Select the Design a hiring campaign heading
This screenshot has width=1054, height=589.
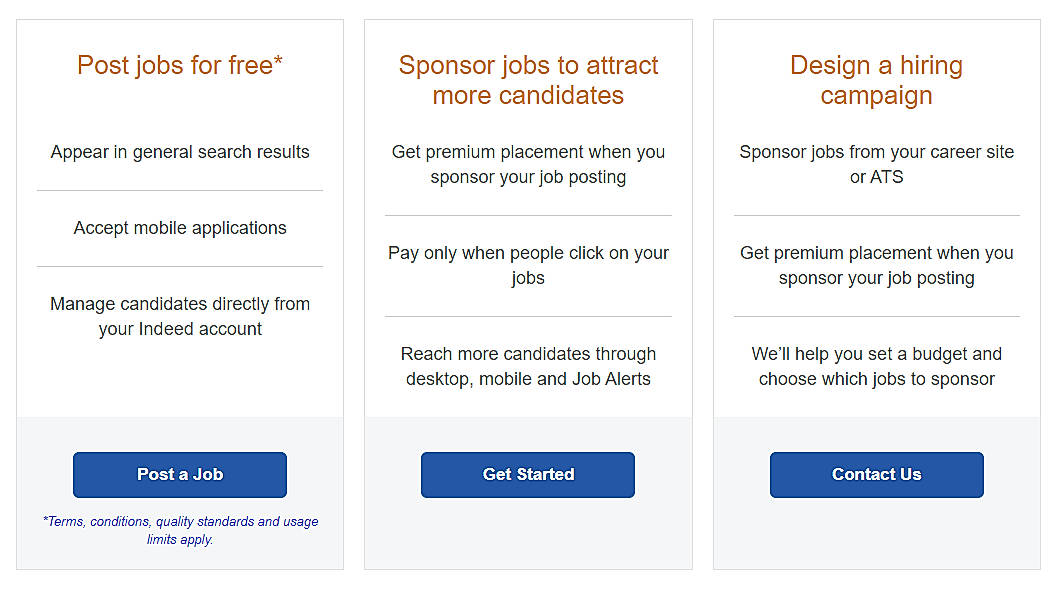pyautogui.click(x=877, y=80)
